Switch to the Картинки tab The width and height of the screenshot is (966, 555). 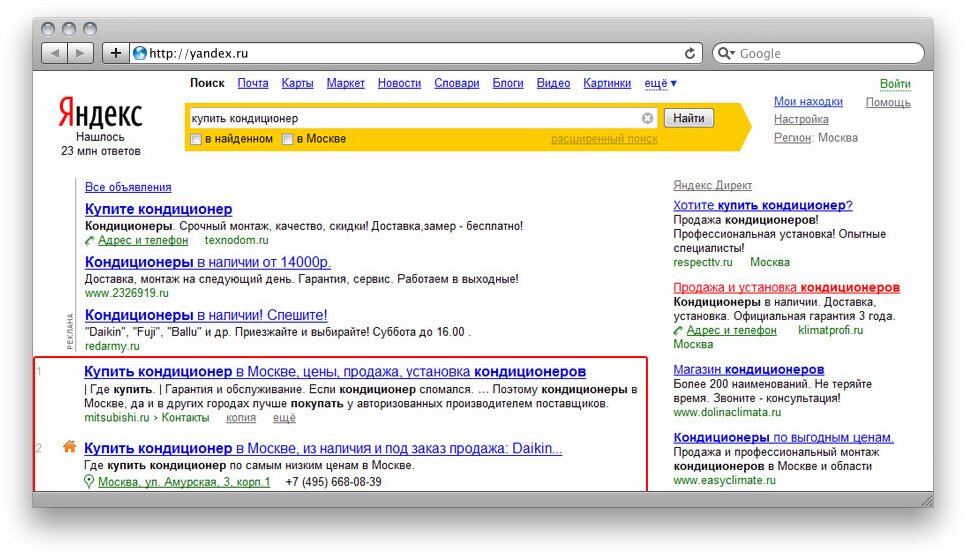pos(607,83)
